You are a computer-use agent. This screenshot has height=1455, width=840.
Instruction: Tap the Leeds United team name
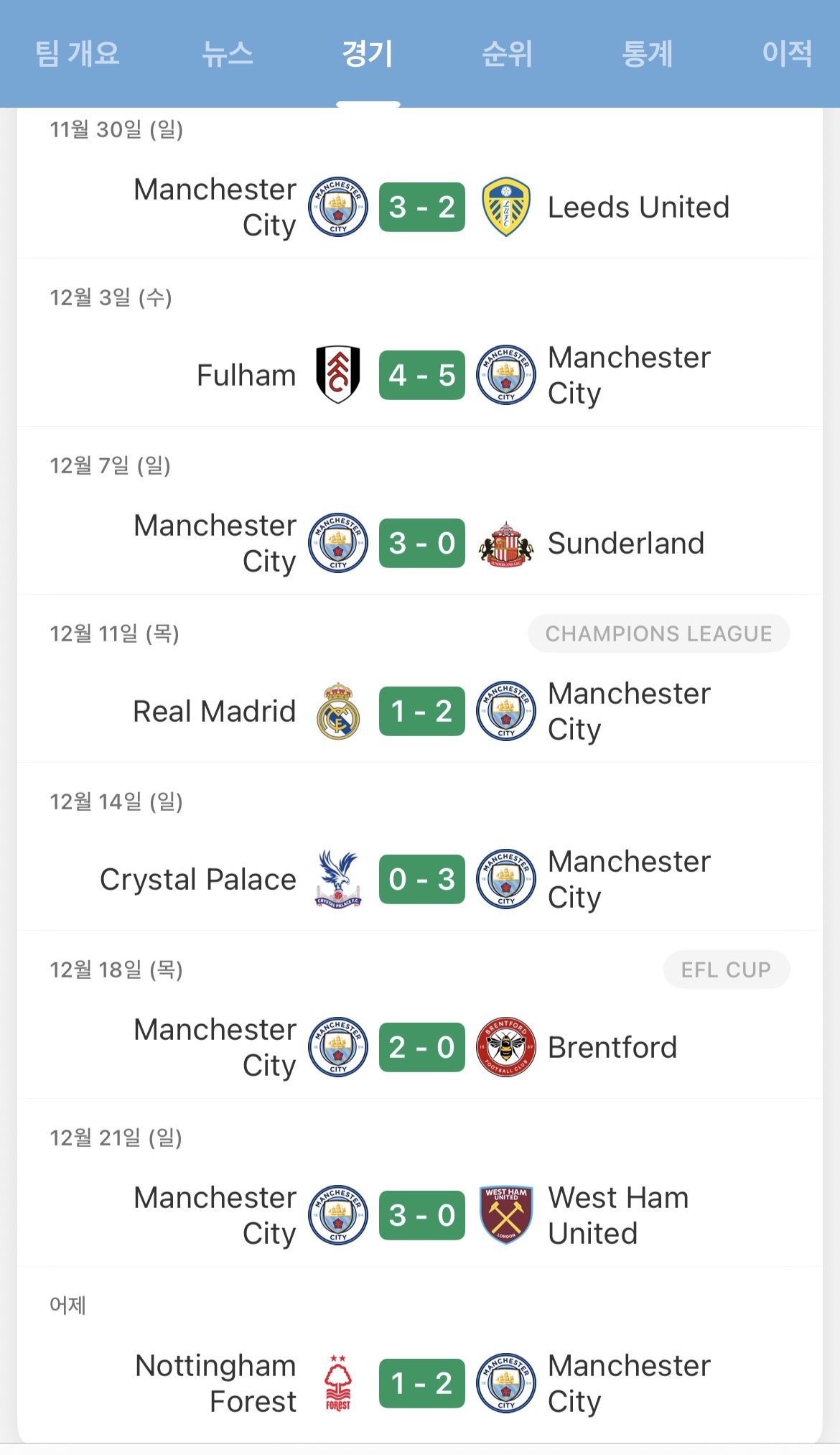[638, 208]
